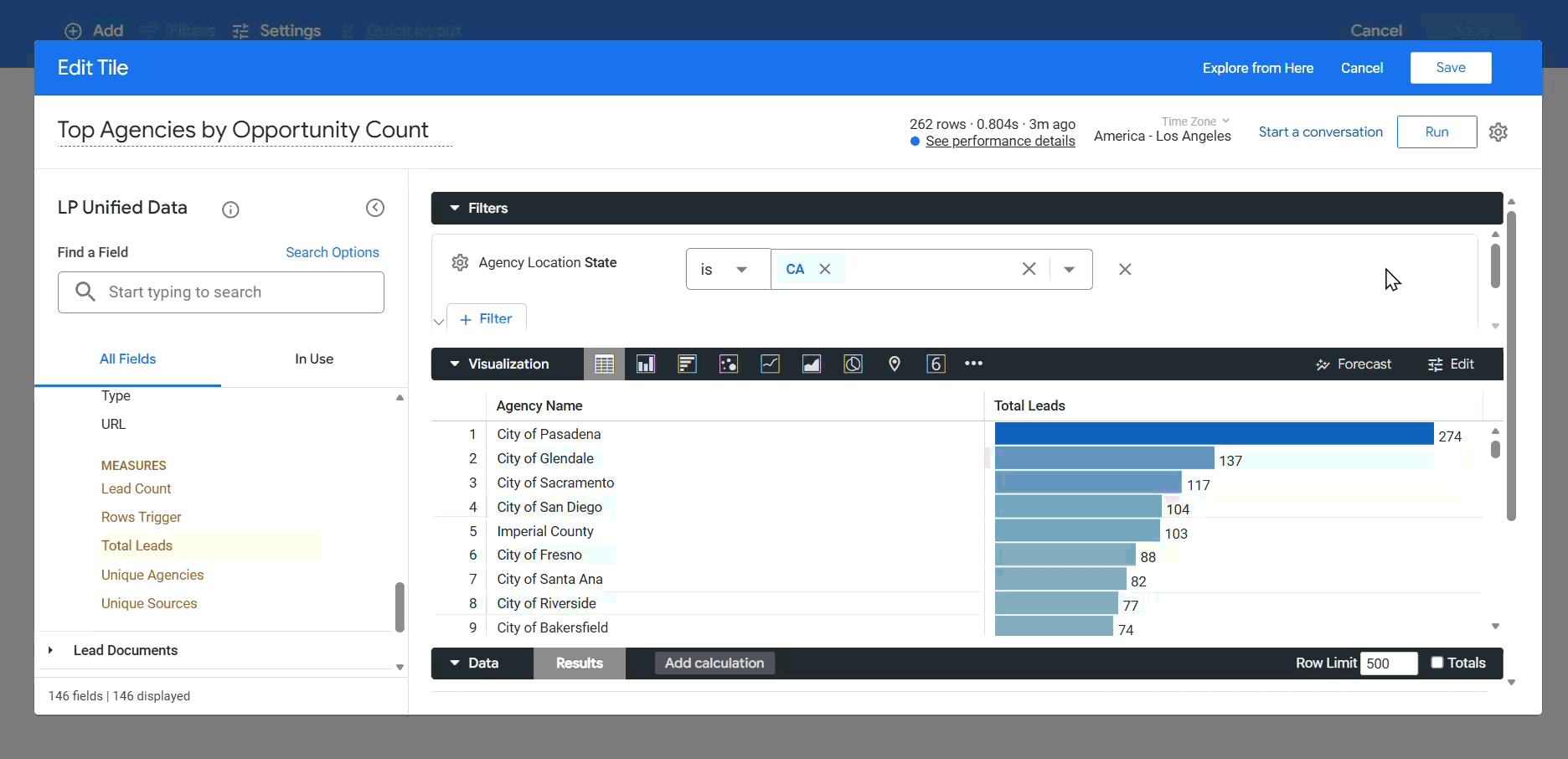This screenshot has height=759, width=1568.
Task: Collapse the Filters section
Action: tap(455, 208)
